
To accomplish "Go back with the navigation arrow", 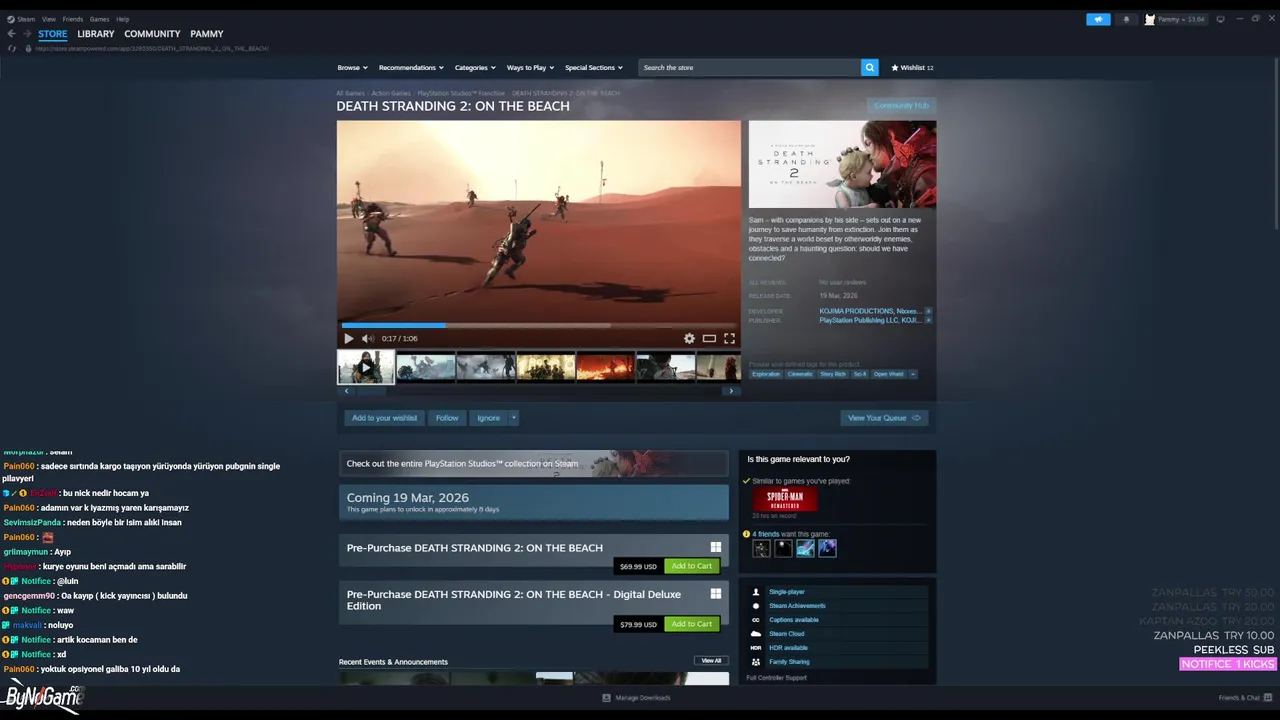I will (x=12, y=34).
